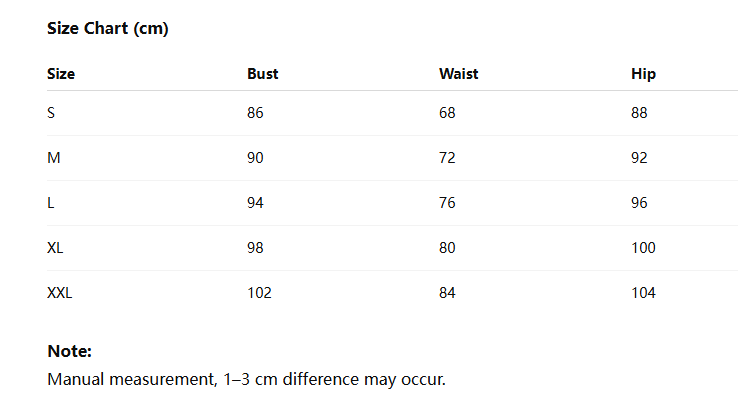Select waist value 68 for size S
The width and height of the screenshot is (738, 397).
pyautogui.click(x=447, y=113)
